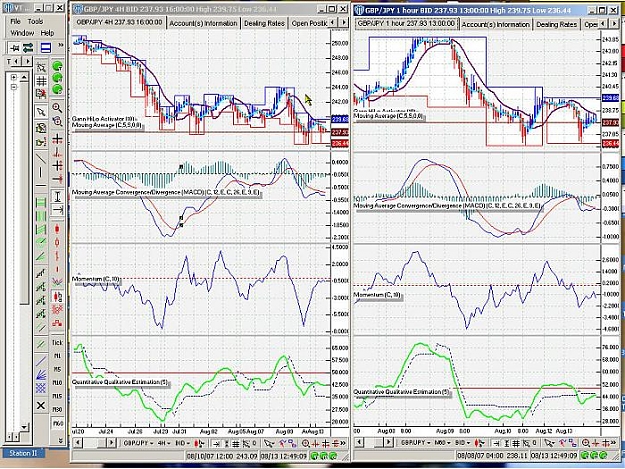Screen dimensions: 625x469
Task: Click the grid toggle tool in left toolbar
Action: (x=41, y=81)
